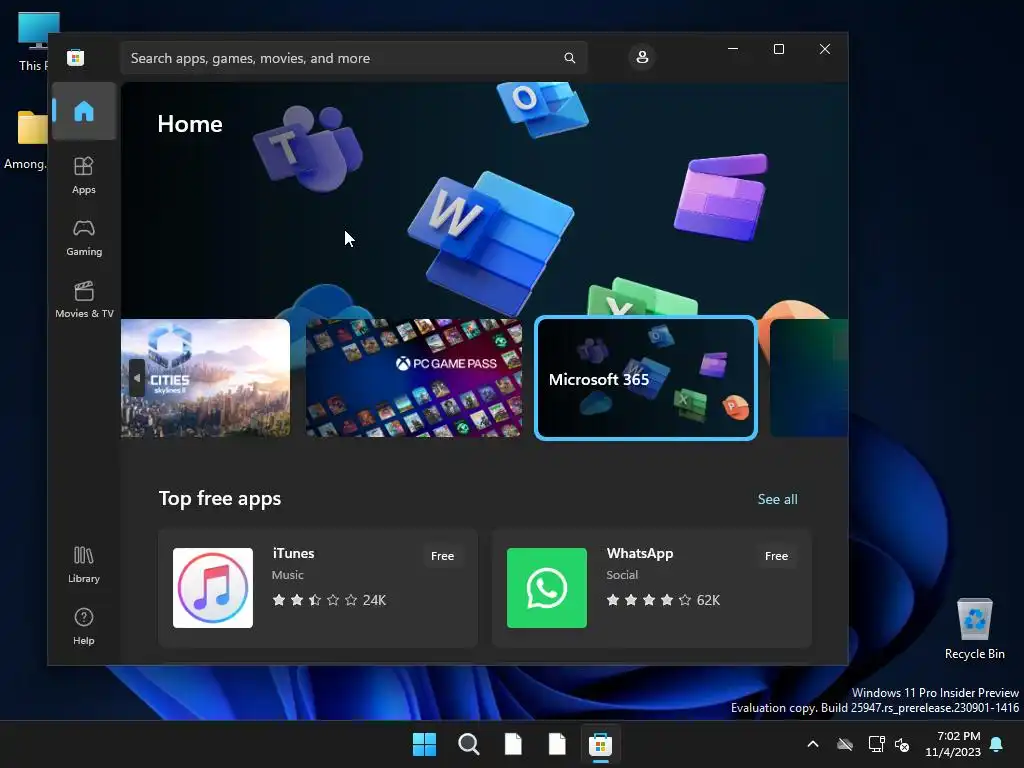Maximize the Microsoft Store window

click(778, 49)
